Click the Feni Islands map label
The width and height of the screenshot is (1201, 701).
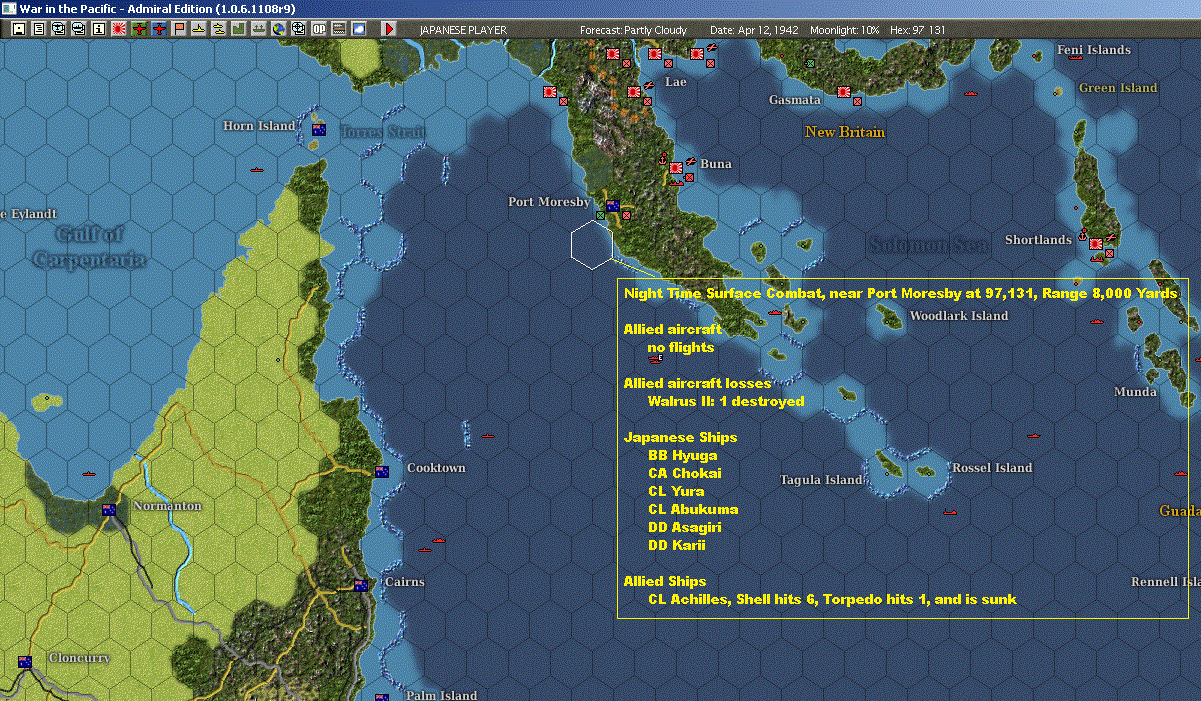point(1094,50)
